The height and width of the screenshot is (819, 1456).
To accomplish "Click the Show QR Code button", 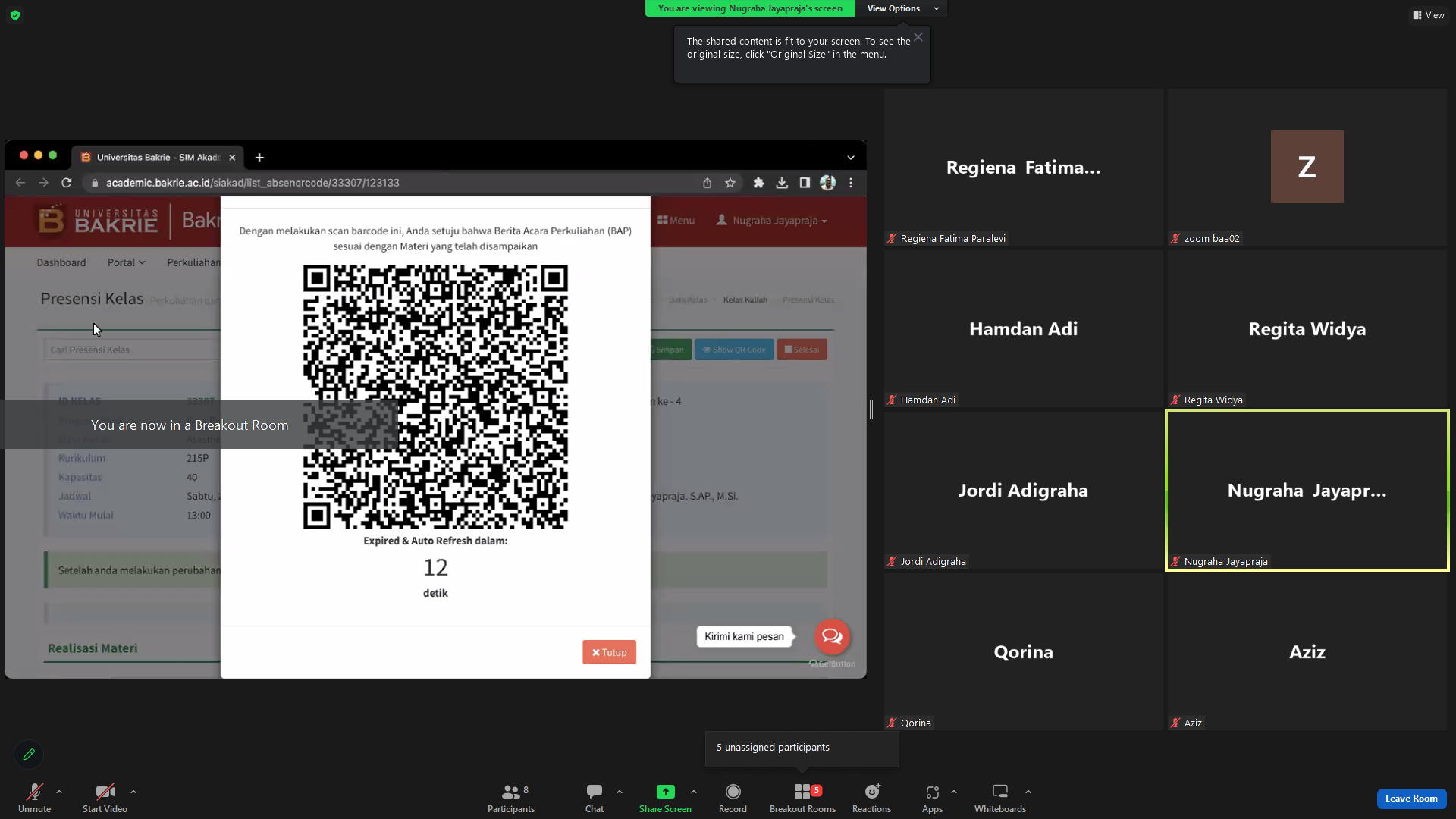I will (734, 350).
